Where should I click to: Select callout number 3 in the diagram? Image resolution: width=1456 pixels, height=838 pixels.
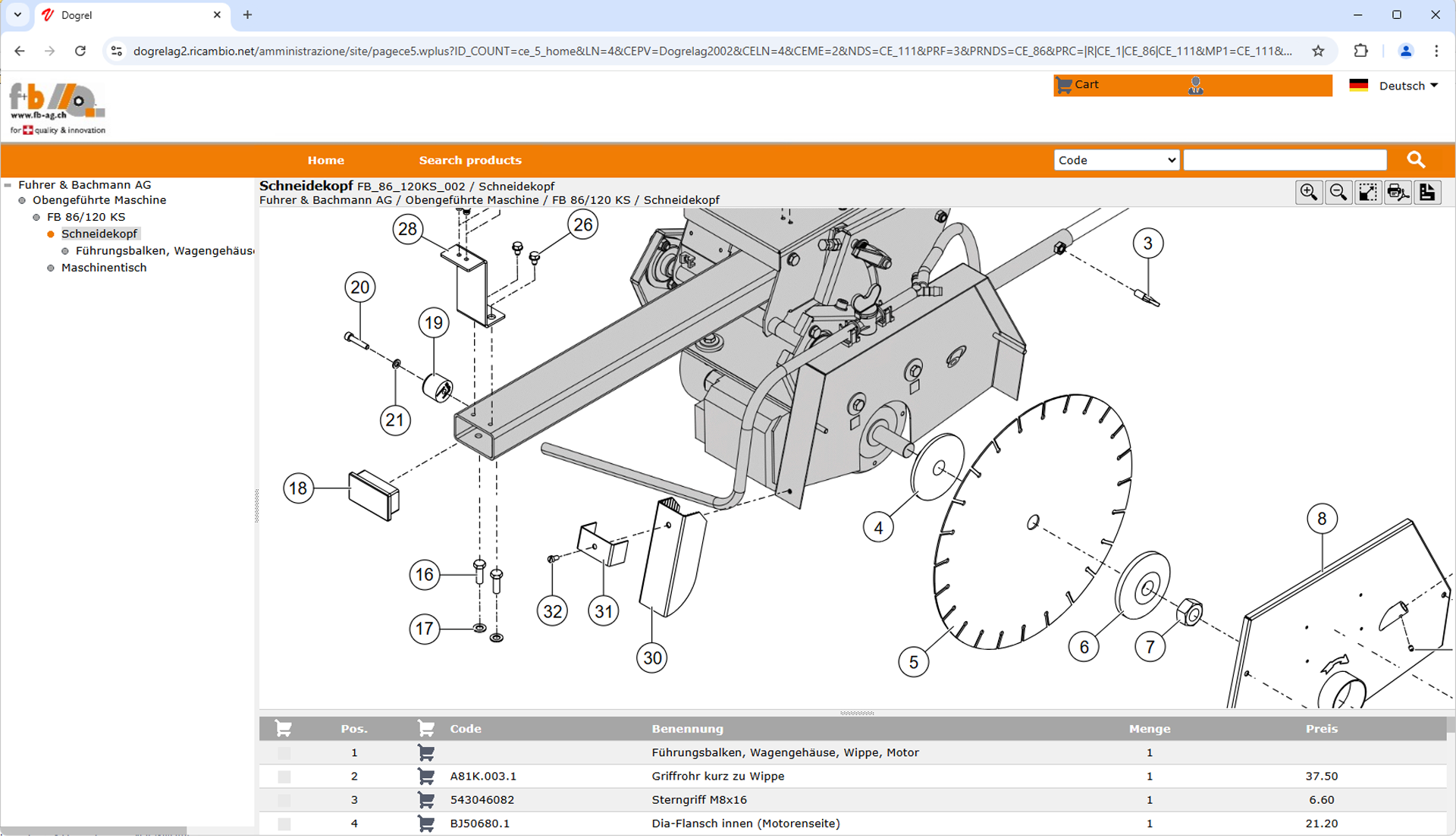(x=1148, y=243)
